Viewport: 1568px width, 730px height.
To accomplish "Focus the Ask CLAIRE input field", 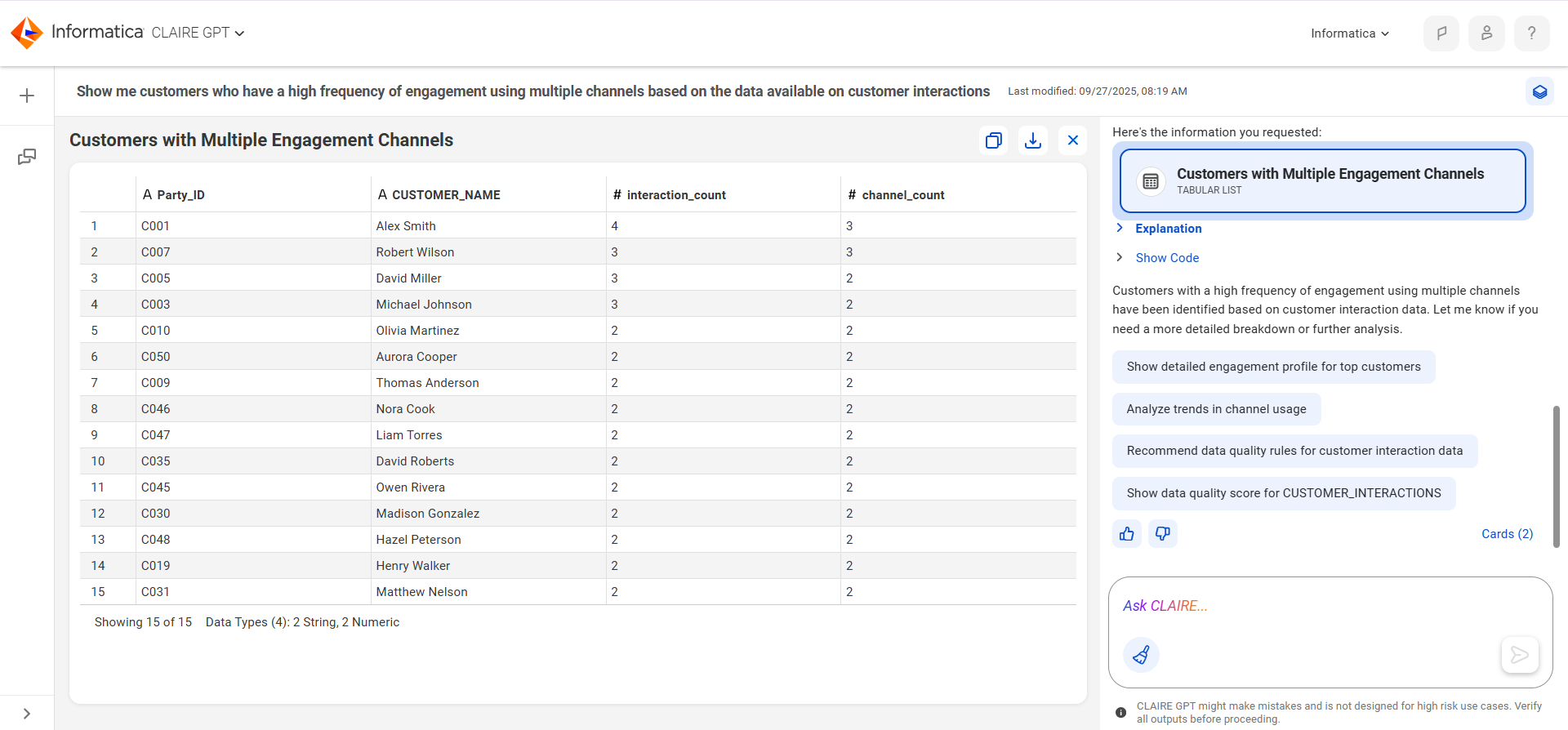I will click(1330, 606).
